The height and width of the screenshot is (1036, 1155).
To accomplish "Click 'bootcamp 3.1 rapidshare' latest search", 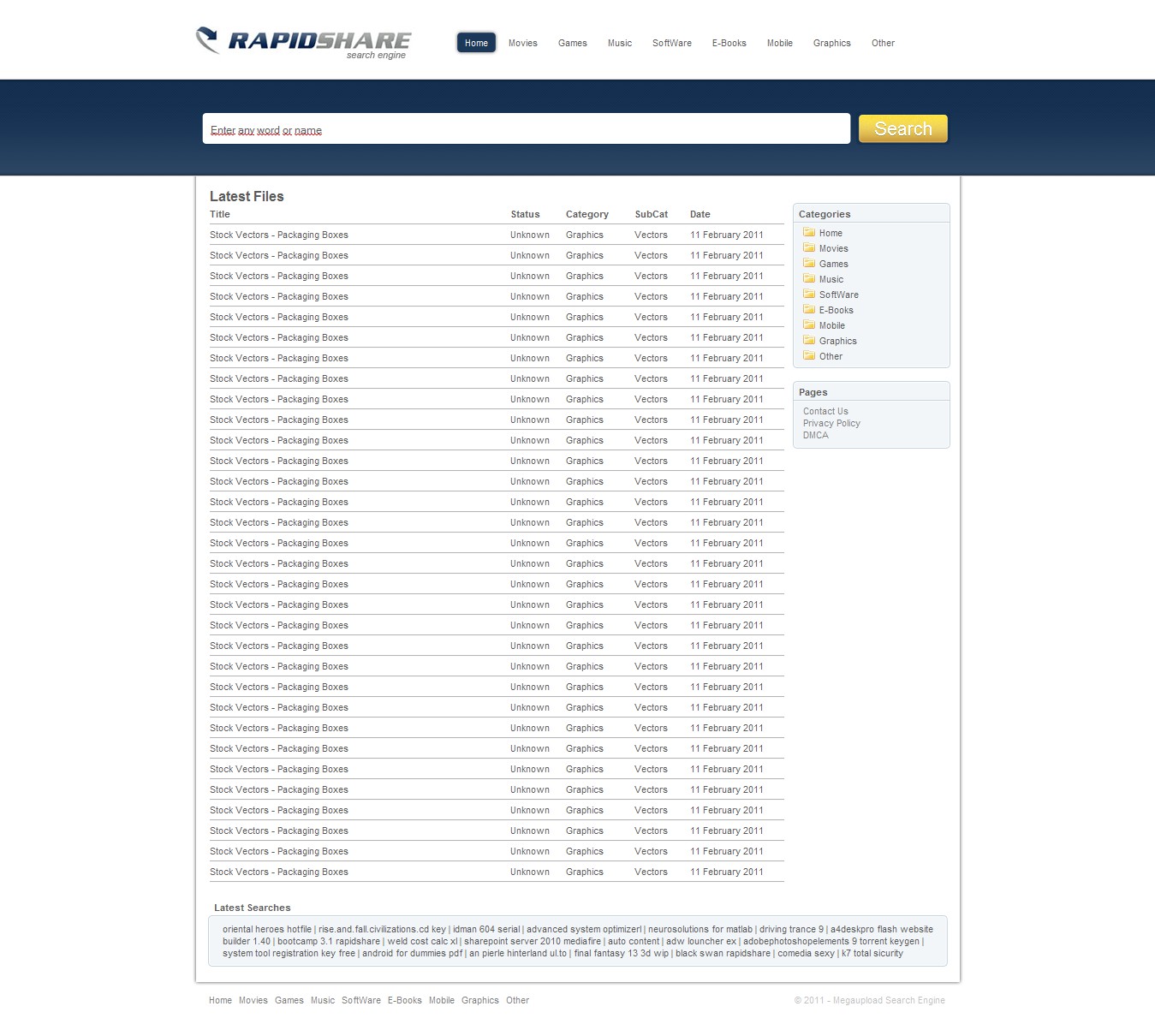I will (329, 941).
